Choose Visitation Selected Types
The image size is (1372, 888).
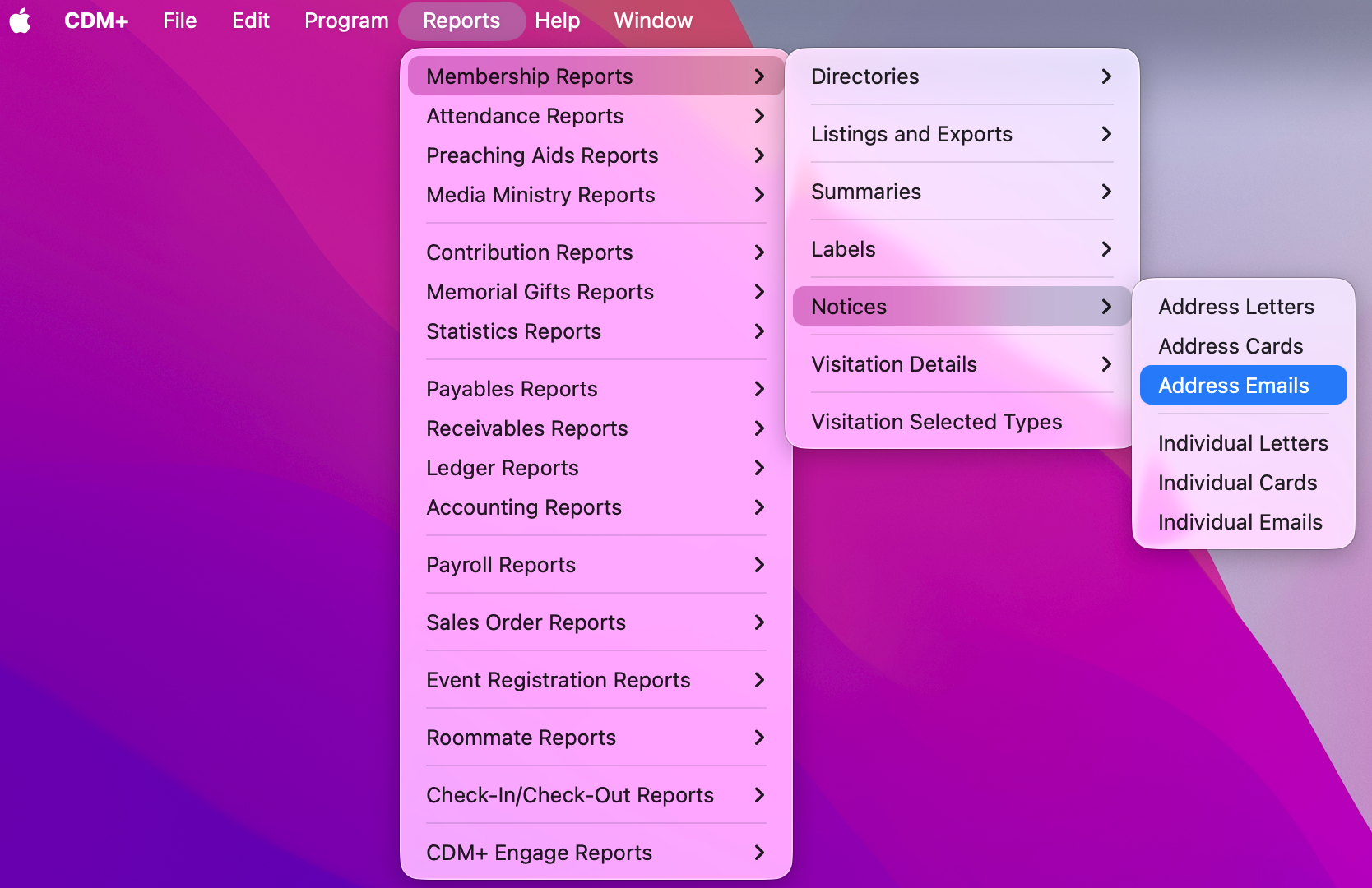pyautogui.click(x=962, y=422)
